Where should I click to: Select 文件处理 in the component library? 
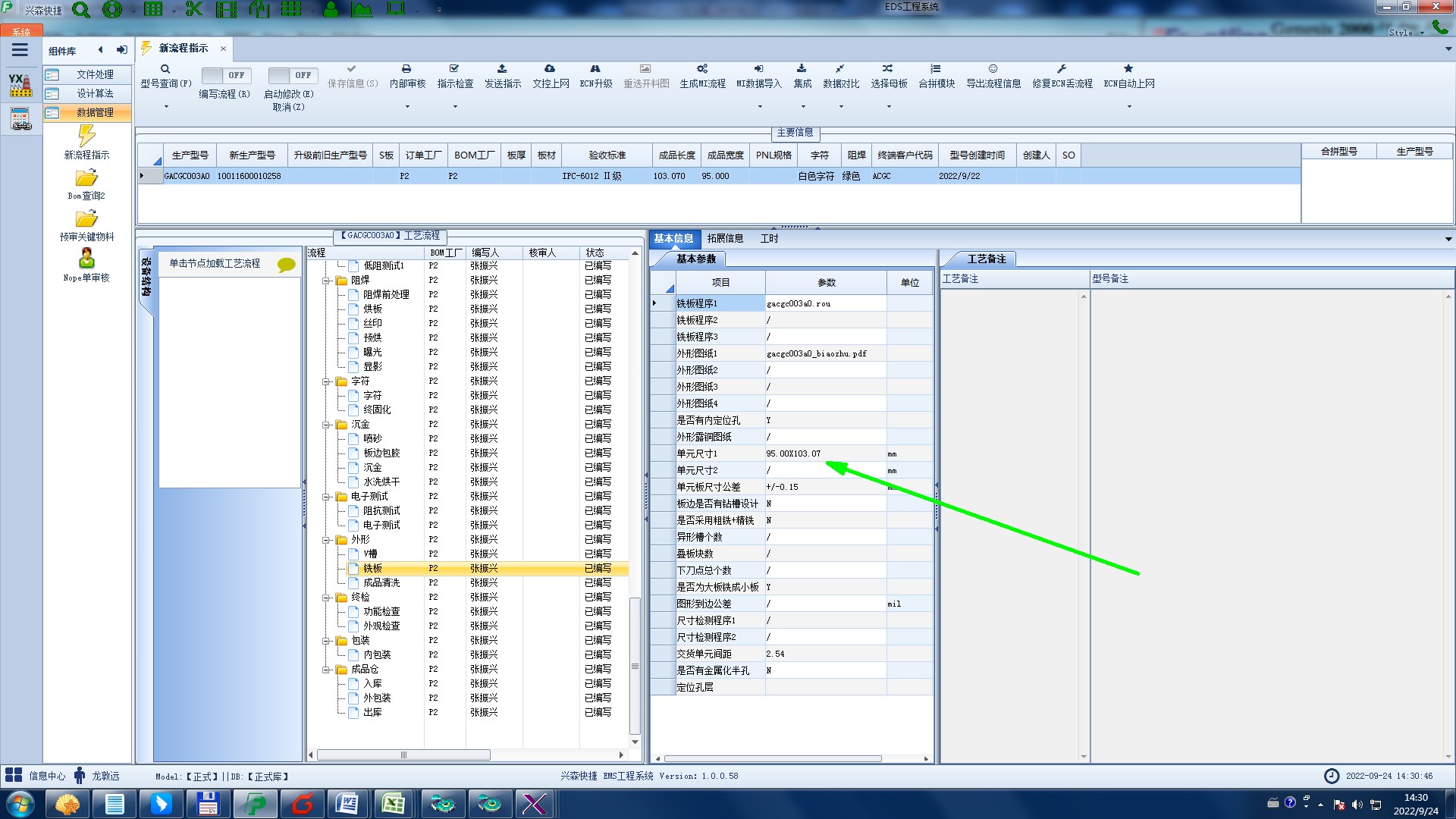(x=95, y=74)
